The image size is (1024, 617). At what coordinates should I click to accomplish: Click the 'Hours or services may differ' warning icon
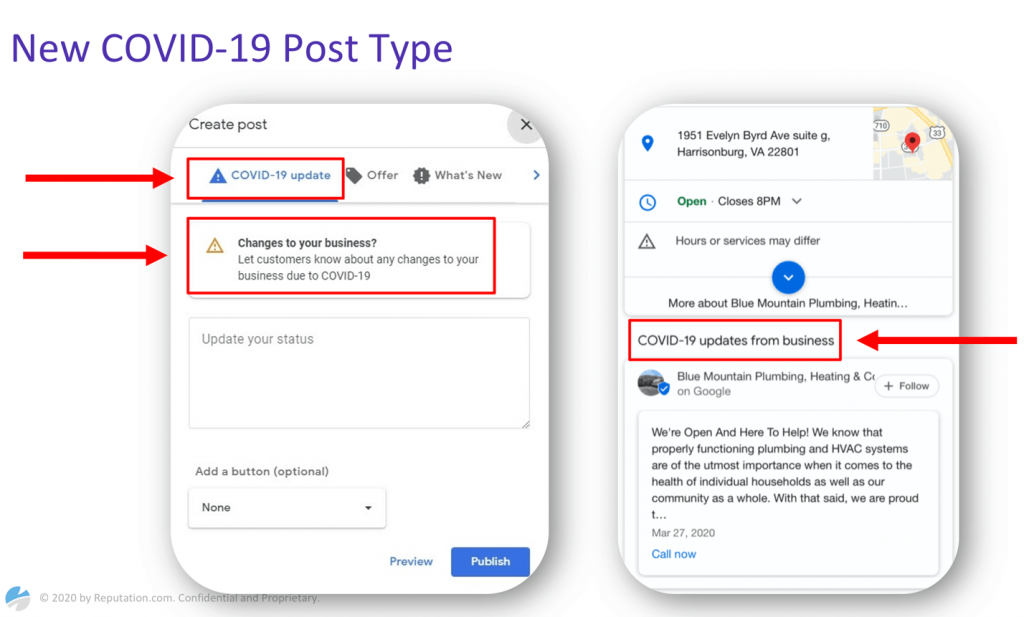[x=647, y=241]
